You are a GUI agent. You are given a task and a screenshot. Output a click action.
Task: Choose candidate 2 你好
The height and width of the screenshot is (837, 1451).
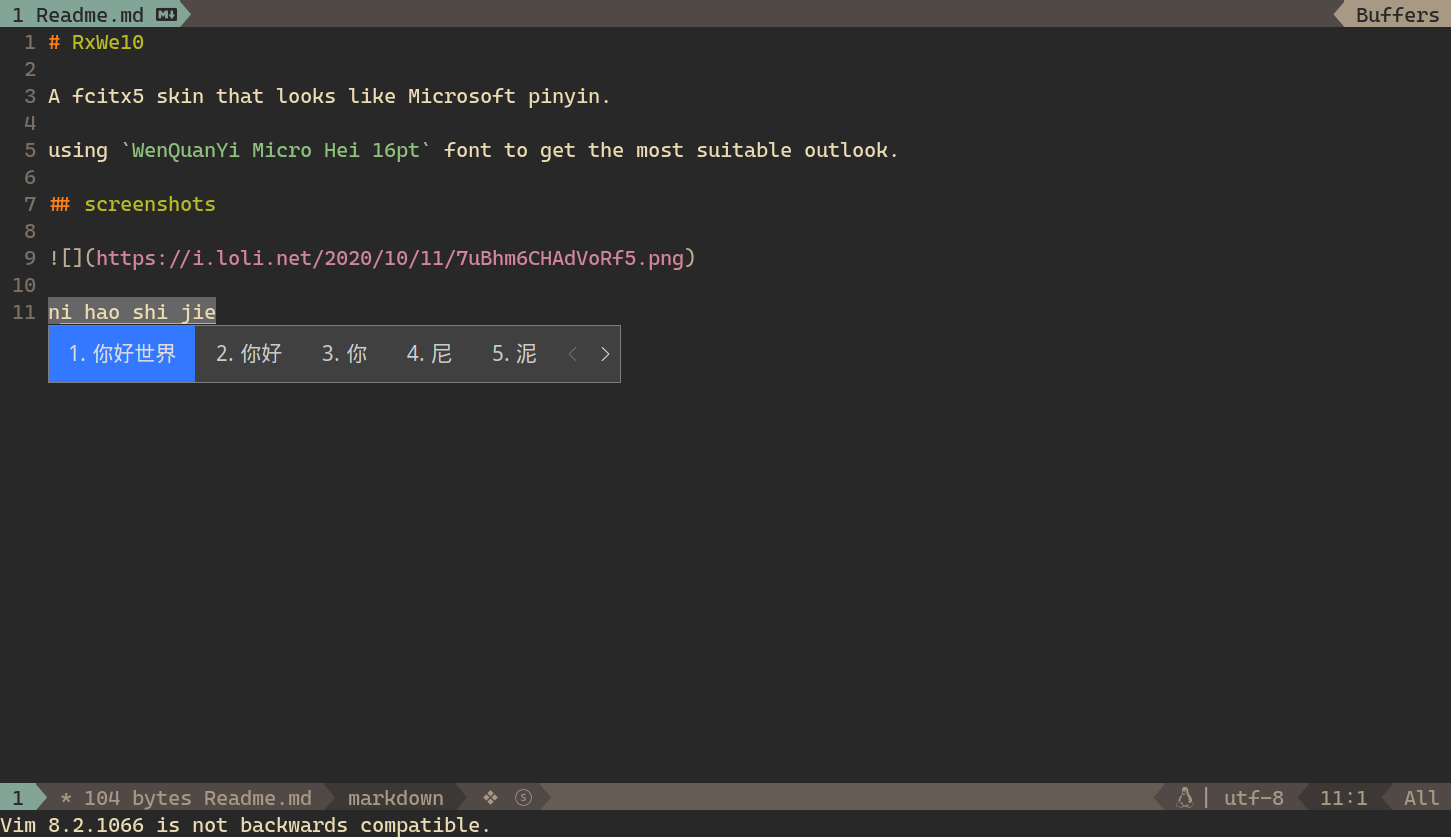(x=249, y=354)
